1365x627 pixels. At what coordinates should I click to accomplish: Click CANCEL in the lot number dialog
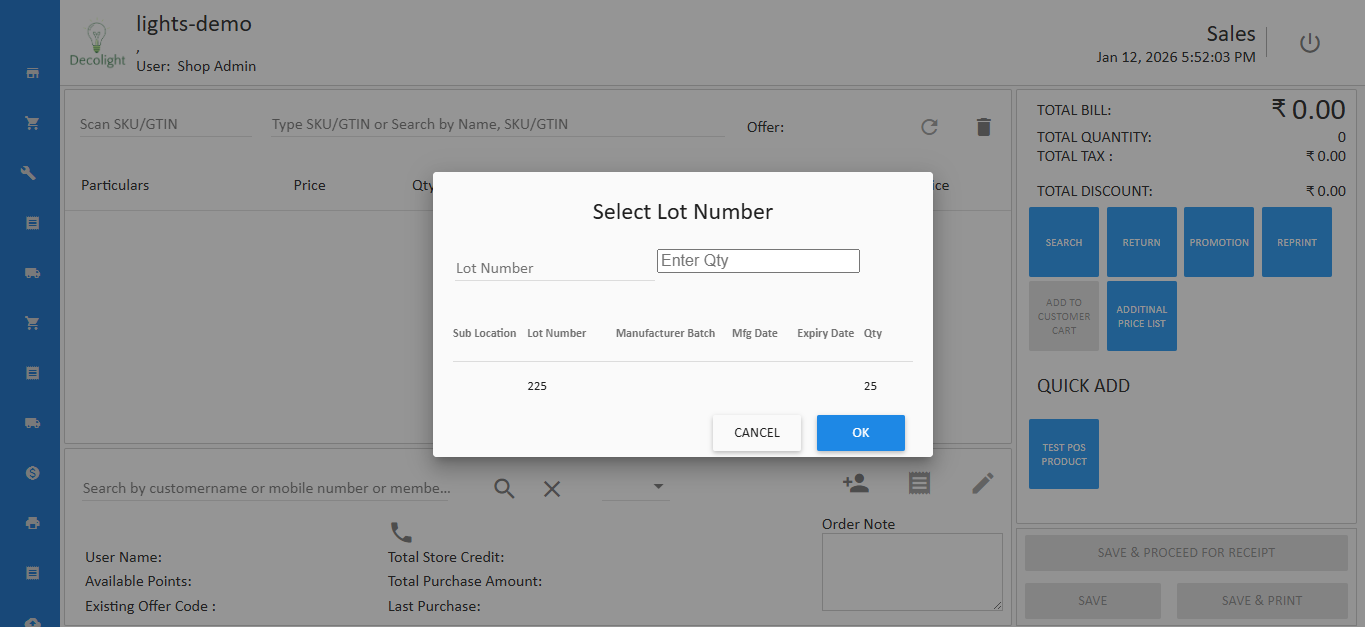(x=756, y=432)
